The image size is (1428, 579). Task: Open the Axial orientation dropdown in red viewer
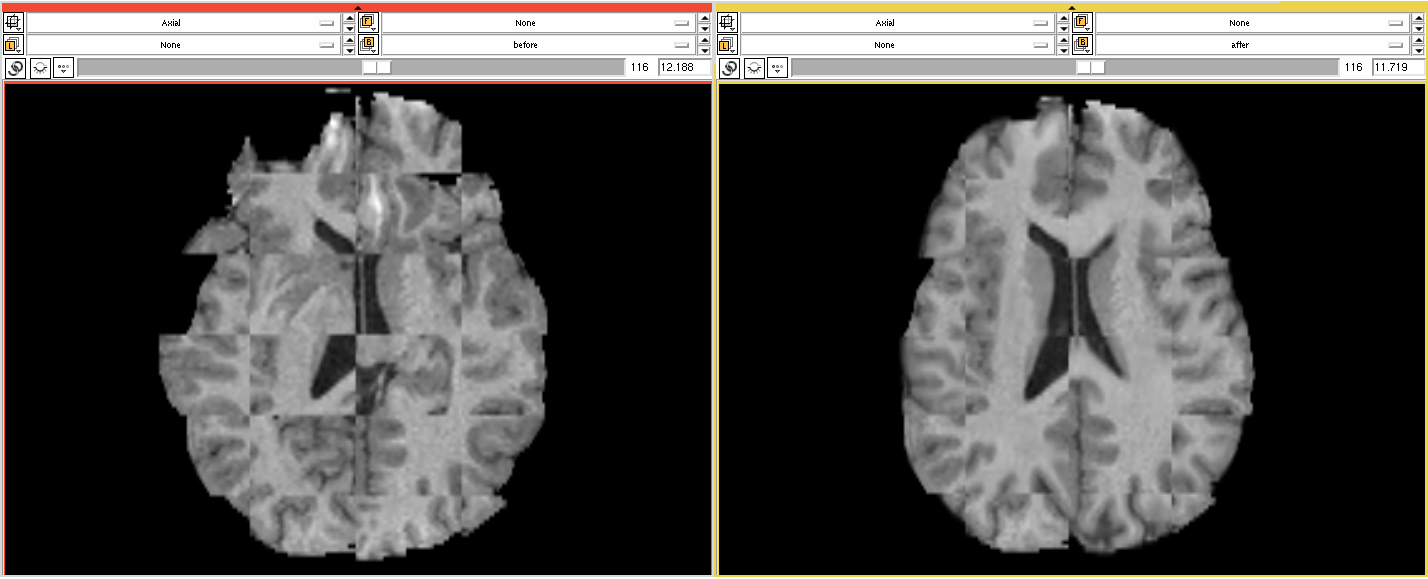pos(183,22)
